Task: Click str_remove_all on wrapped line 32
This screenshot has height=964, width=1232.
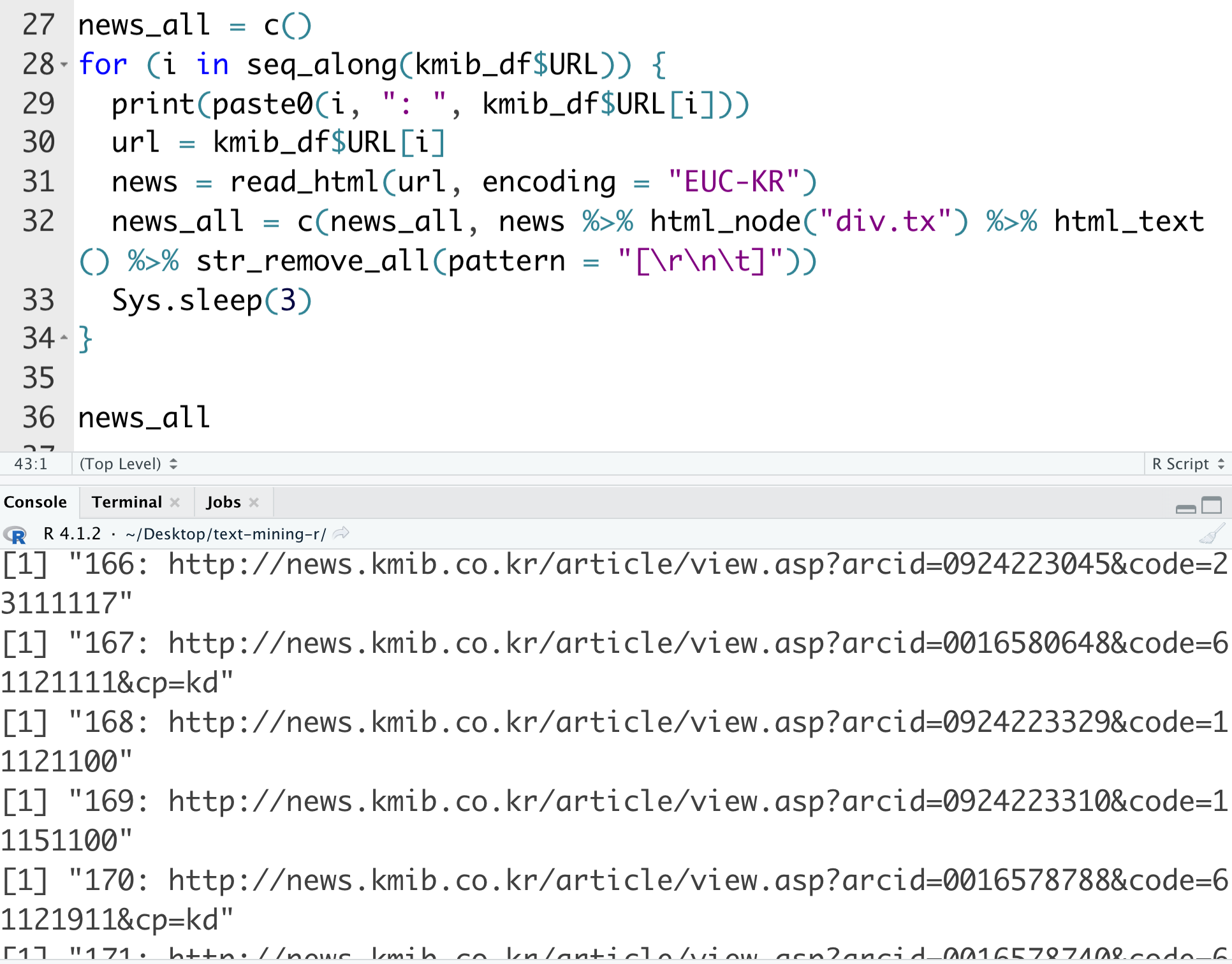Action: point(312,261)
